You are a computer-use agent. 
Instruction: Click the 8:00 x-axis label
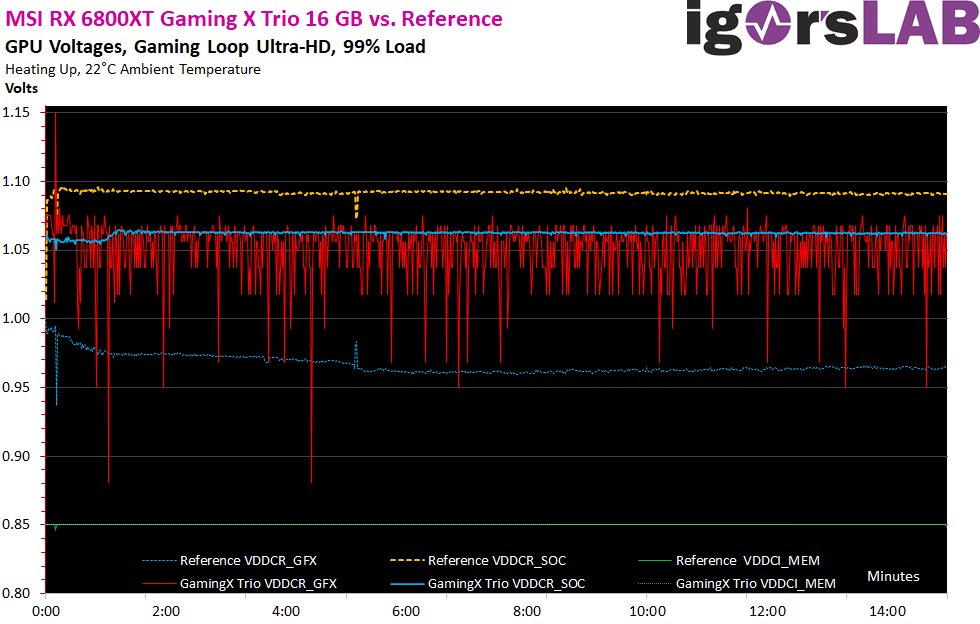(527, 611)
